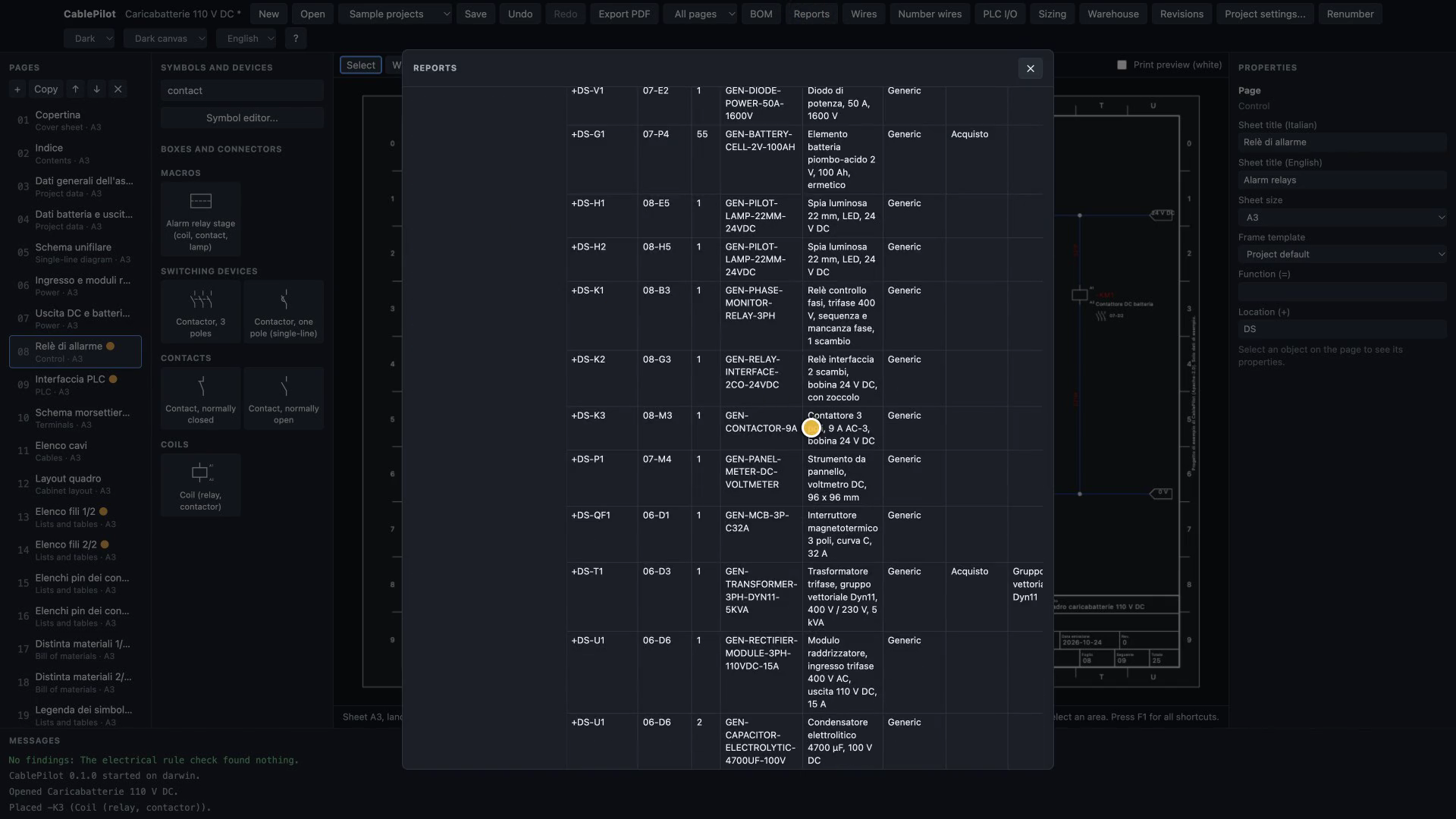Open the Warehouse menu item
This screenshot has width=1456, height=819.
pyautogui.click(x=1112, y=14)
